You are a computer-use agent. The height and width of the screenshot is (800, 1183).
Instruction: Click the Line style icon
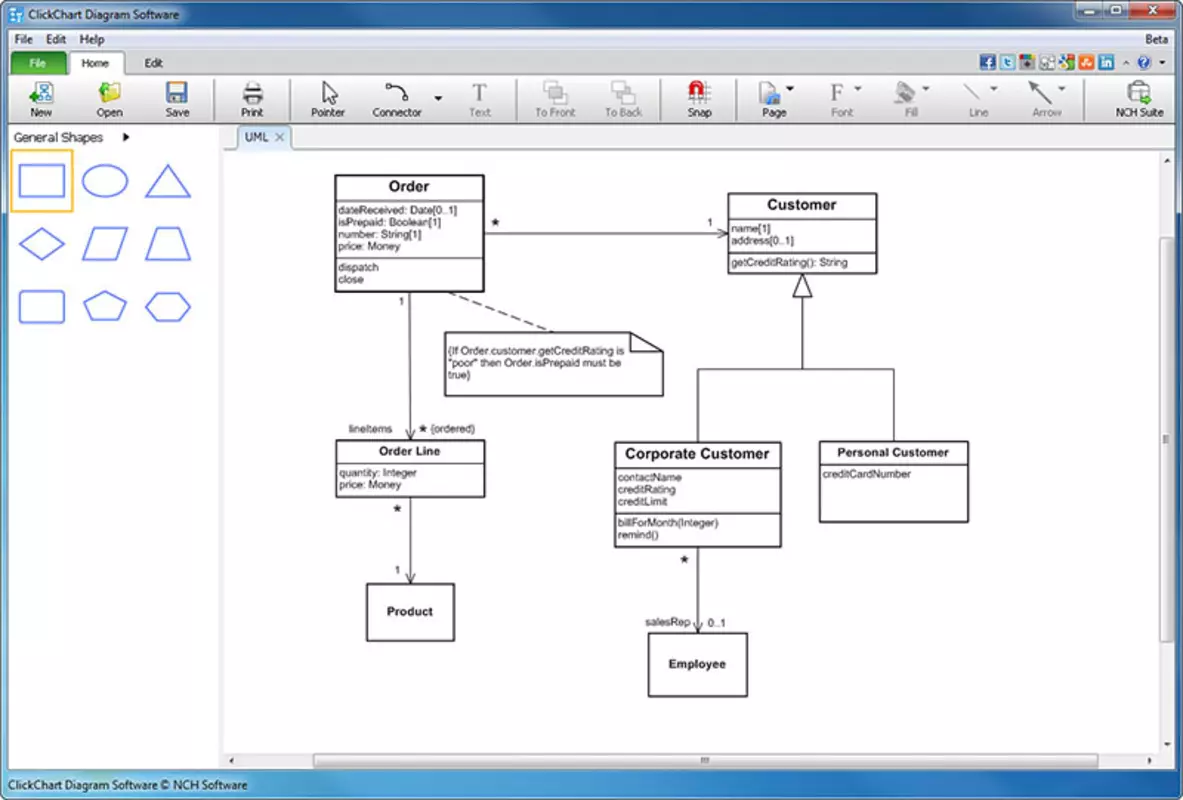[x=976, y=100]
